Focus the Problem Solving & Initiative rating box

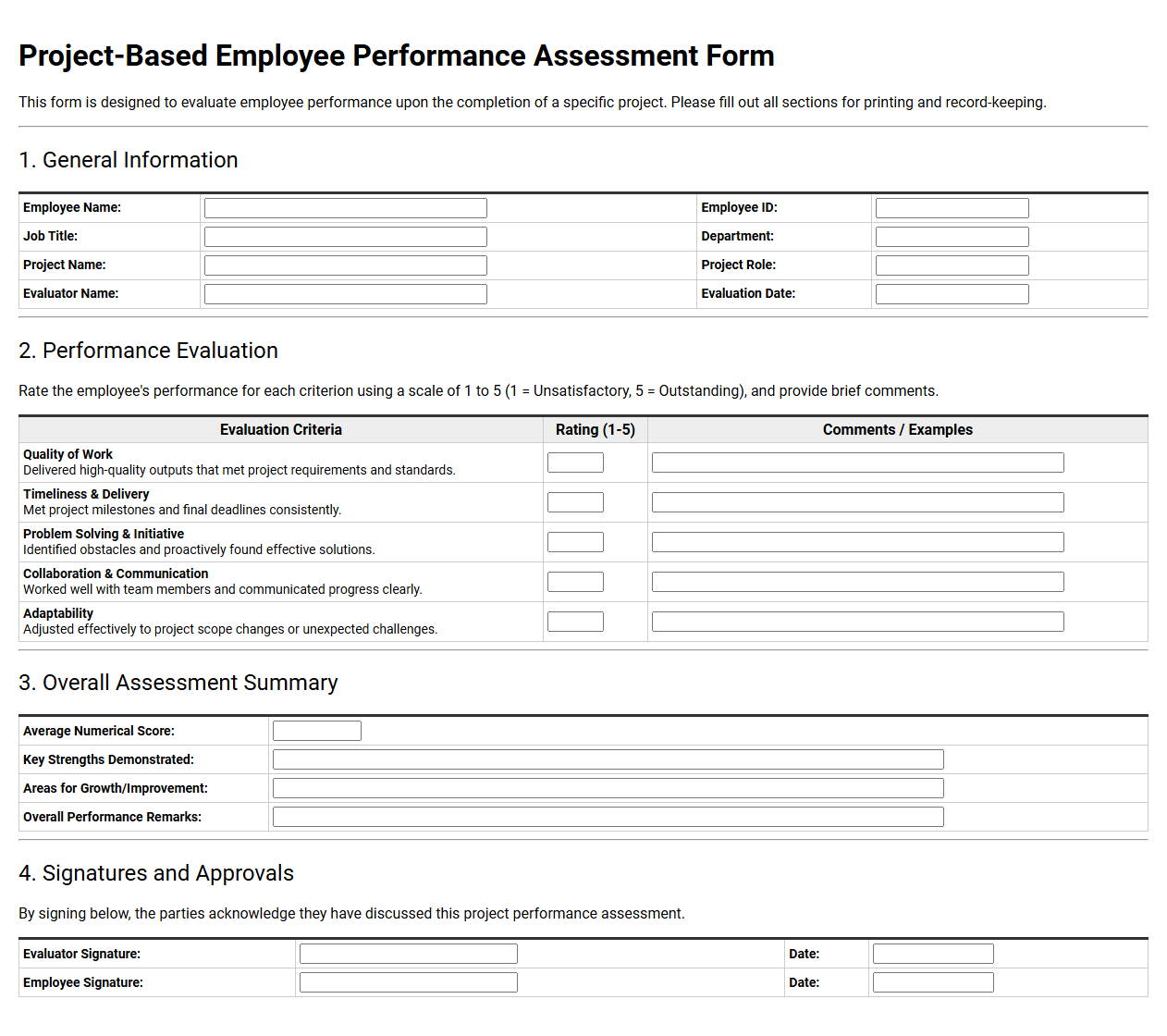[x=575, y=542]
